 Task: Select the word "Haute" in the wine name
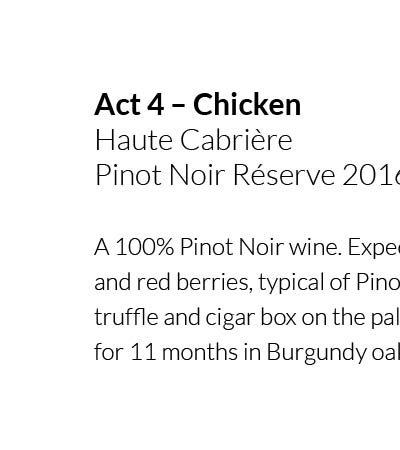(134, 140)
